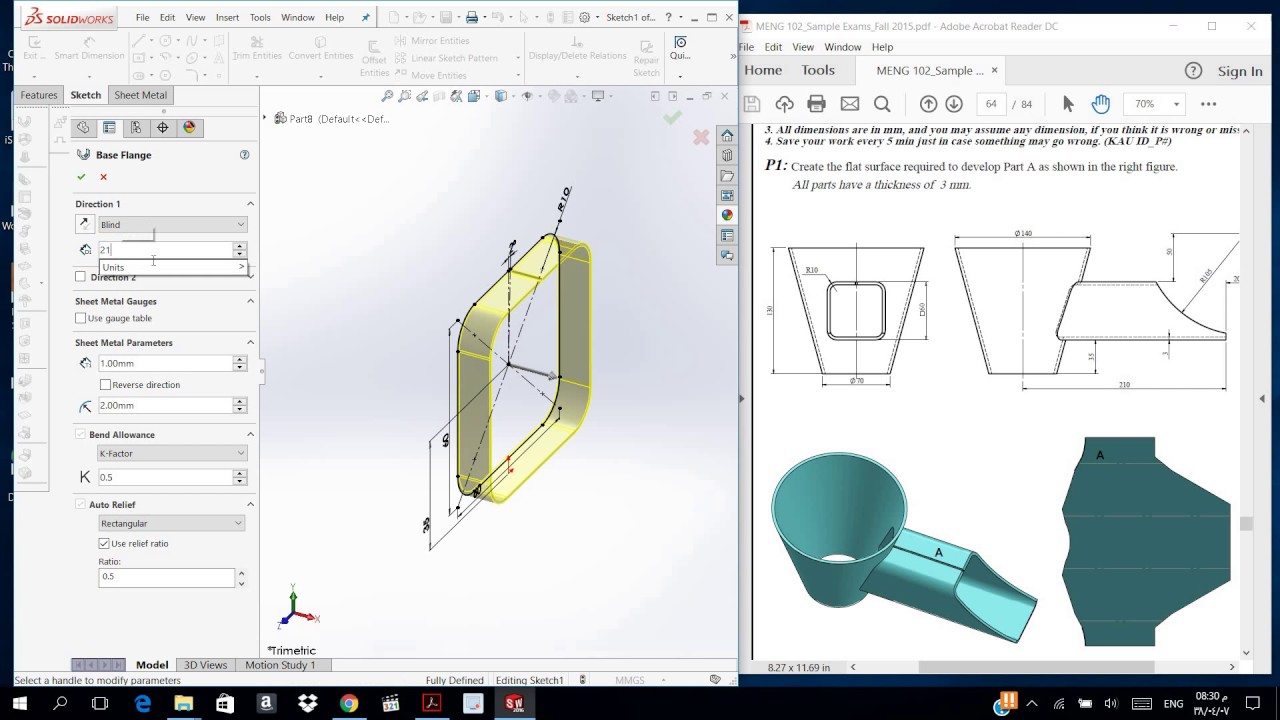Click the bend radius 2.00mm field
Image resolution: width=1280 pixels, height=720 pixels.
tap(165, 405)
